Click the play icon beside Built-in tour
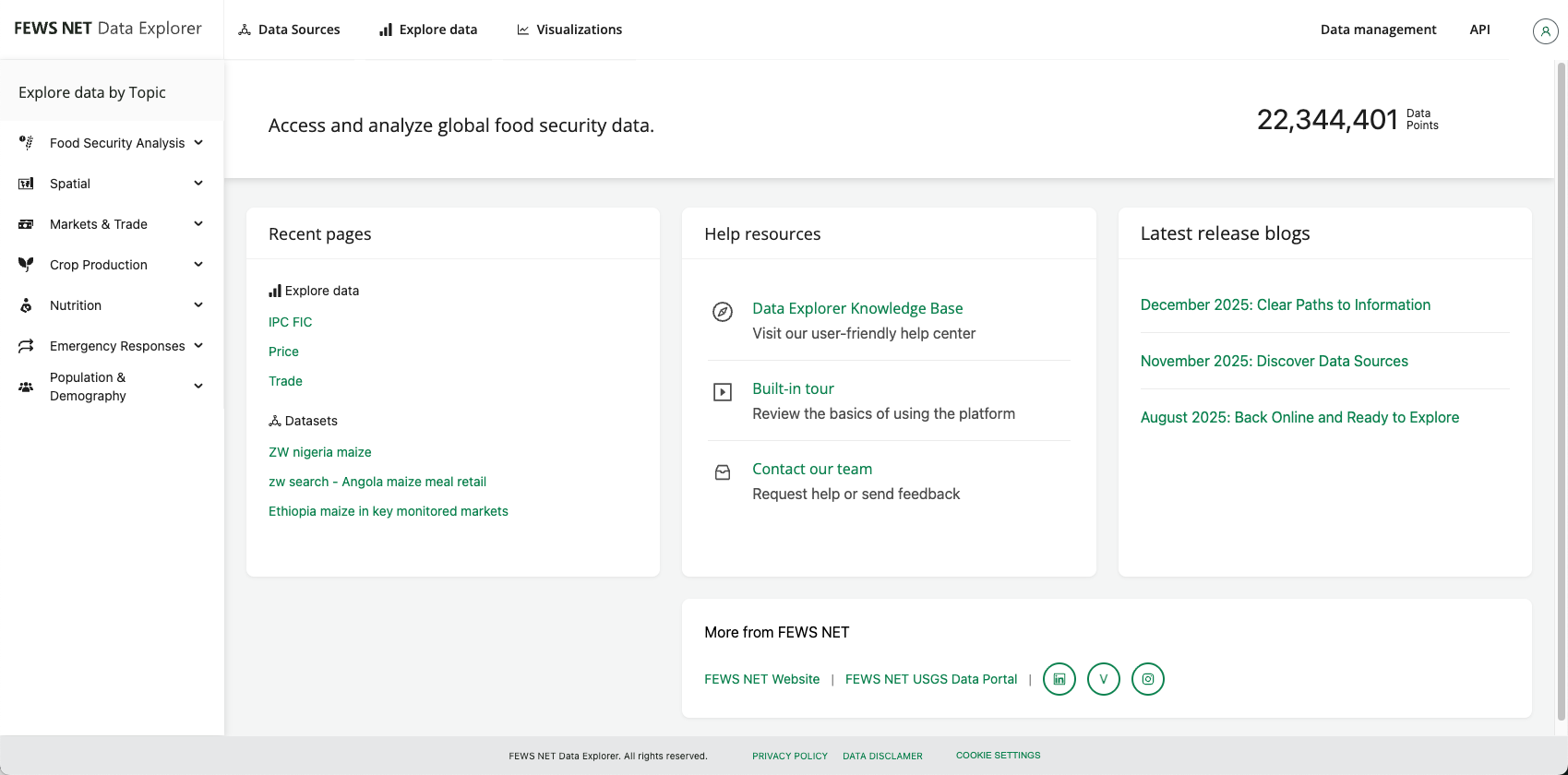This screenshot has width=1568, height=775. pyautogui.click(x=723, y=392)
